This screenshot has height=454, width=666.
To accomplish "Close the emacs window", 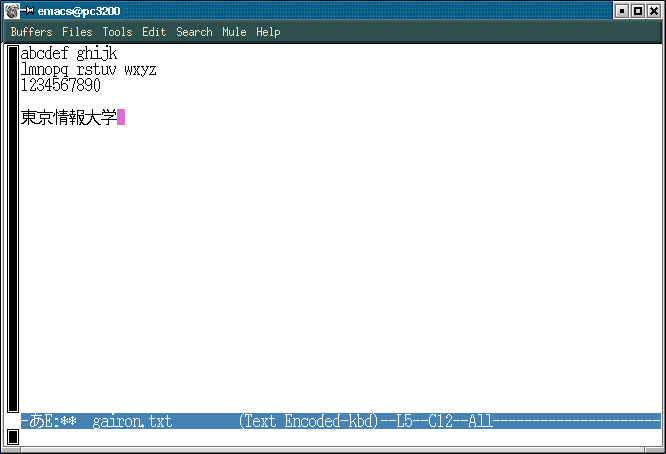I will pyautogui.click(x=654, y=11).
